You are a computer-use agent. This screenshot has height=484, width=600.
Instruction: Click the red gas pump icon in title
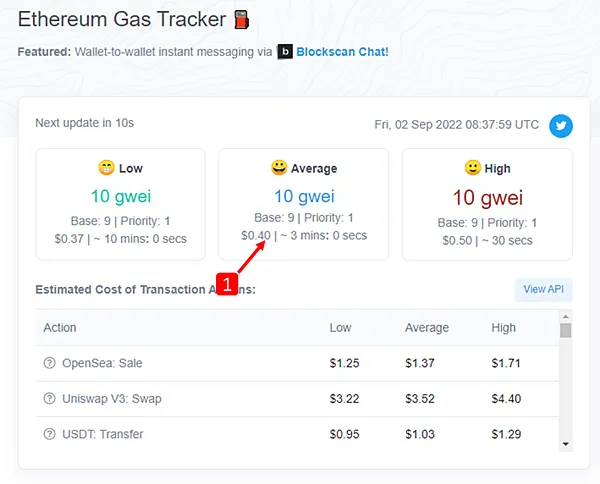pyautogui.click(x=241, y=19)
